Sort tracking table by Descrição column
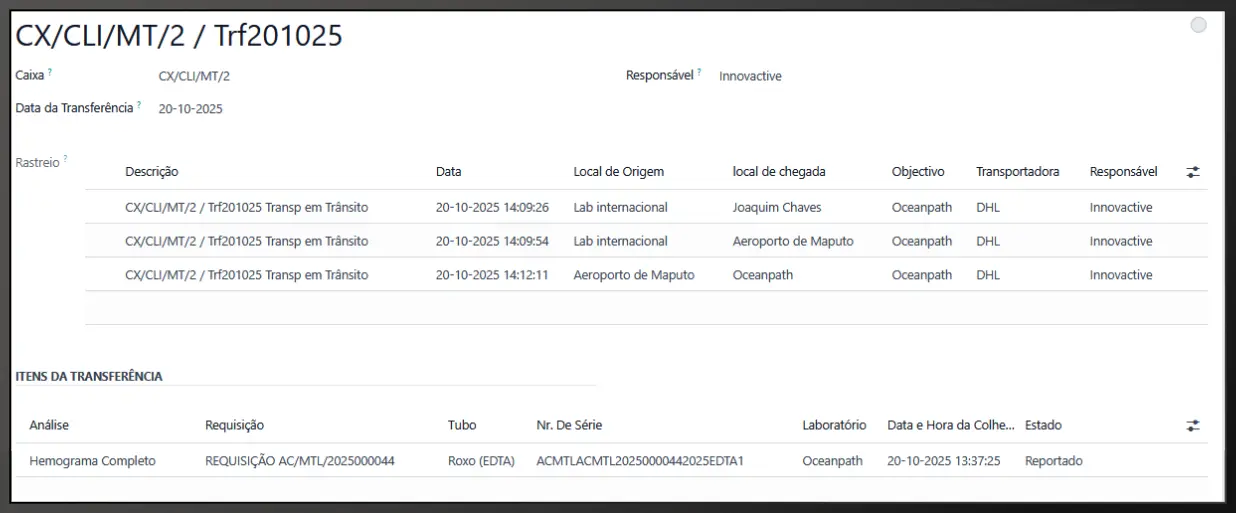Viewport: 1236px width, 513px height. point(152,172)
